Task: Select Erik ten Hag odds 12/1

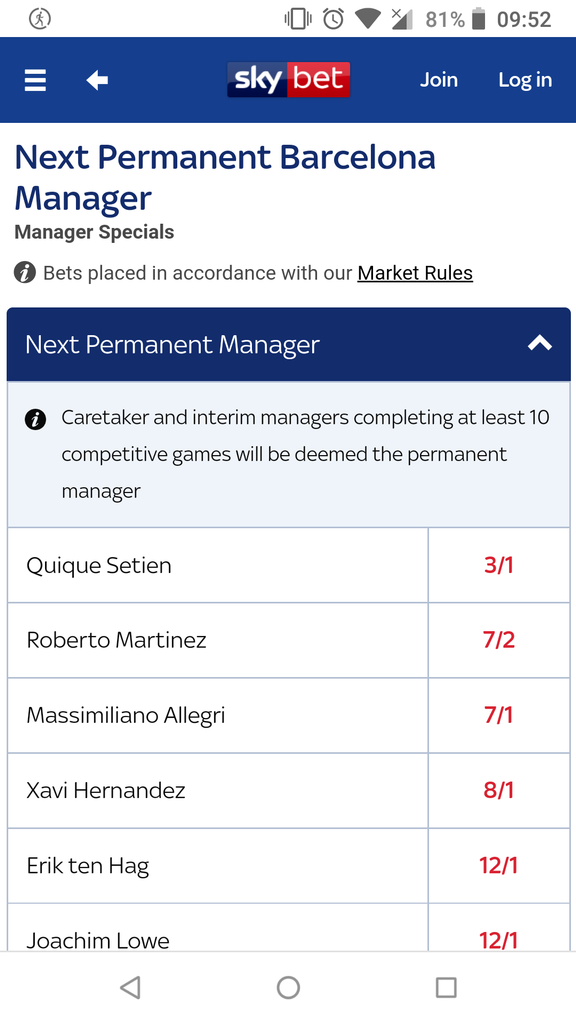Action: point(499,866)
